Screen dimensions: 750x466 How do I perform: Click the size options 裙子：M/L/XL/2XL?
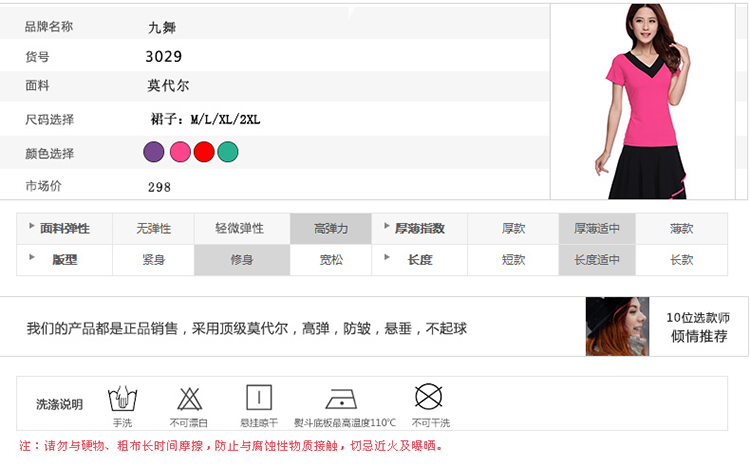coord(206,119)
